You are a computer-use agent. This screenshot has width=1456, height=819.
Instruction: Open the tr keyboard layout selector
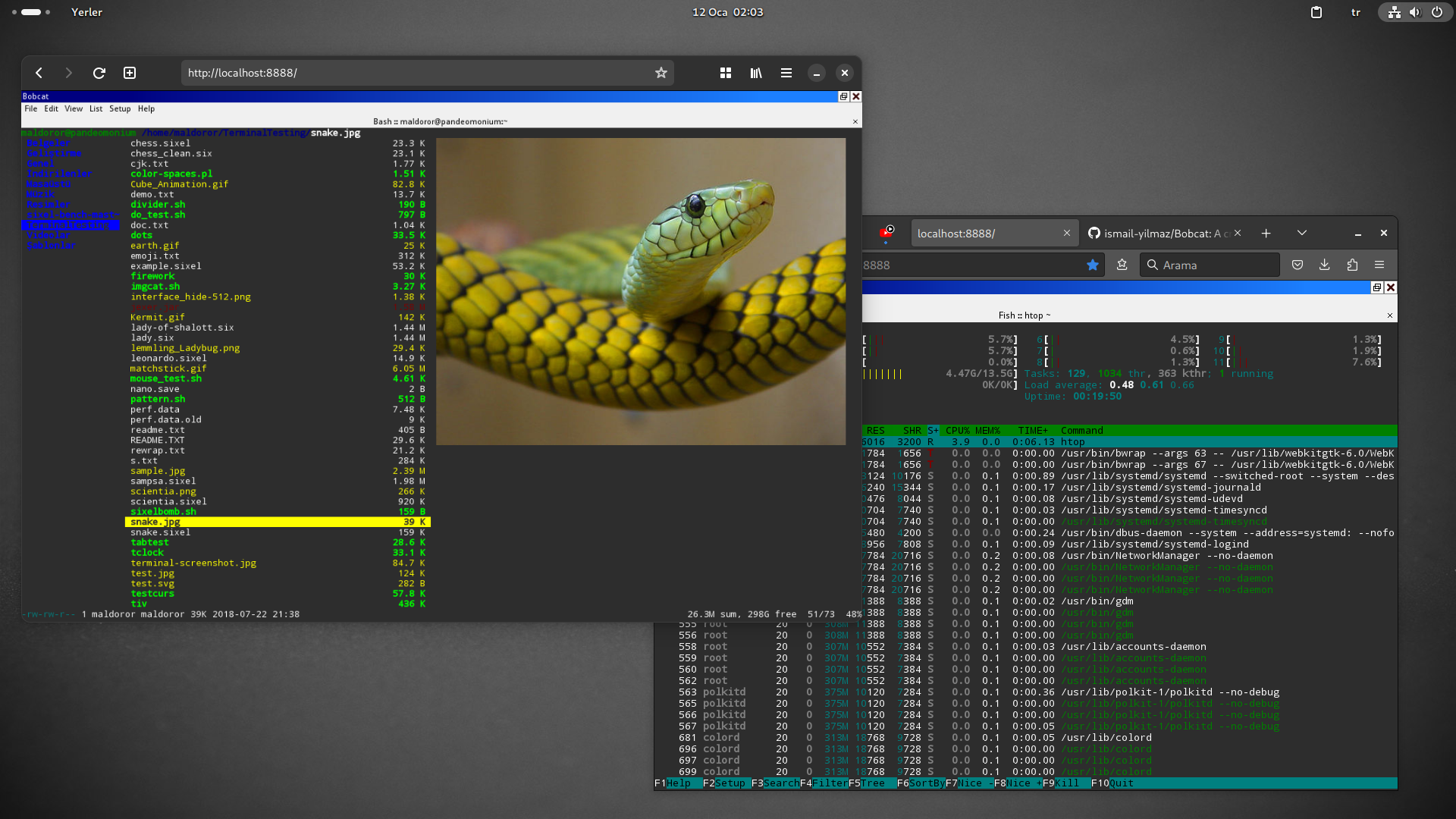(1356, 12)
